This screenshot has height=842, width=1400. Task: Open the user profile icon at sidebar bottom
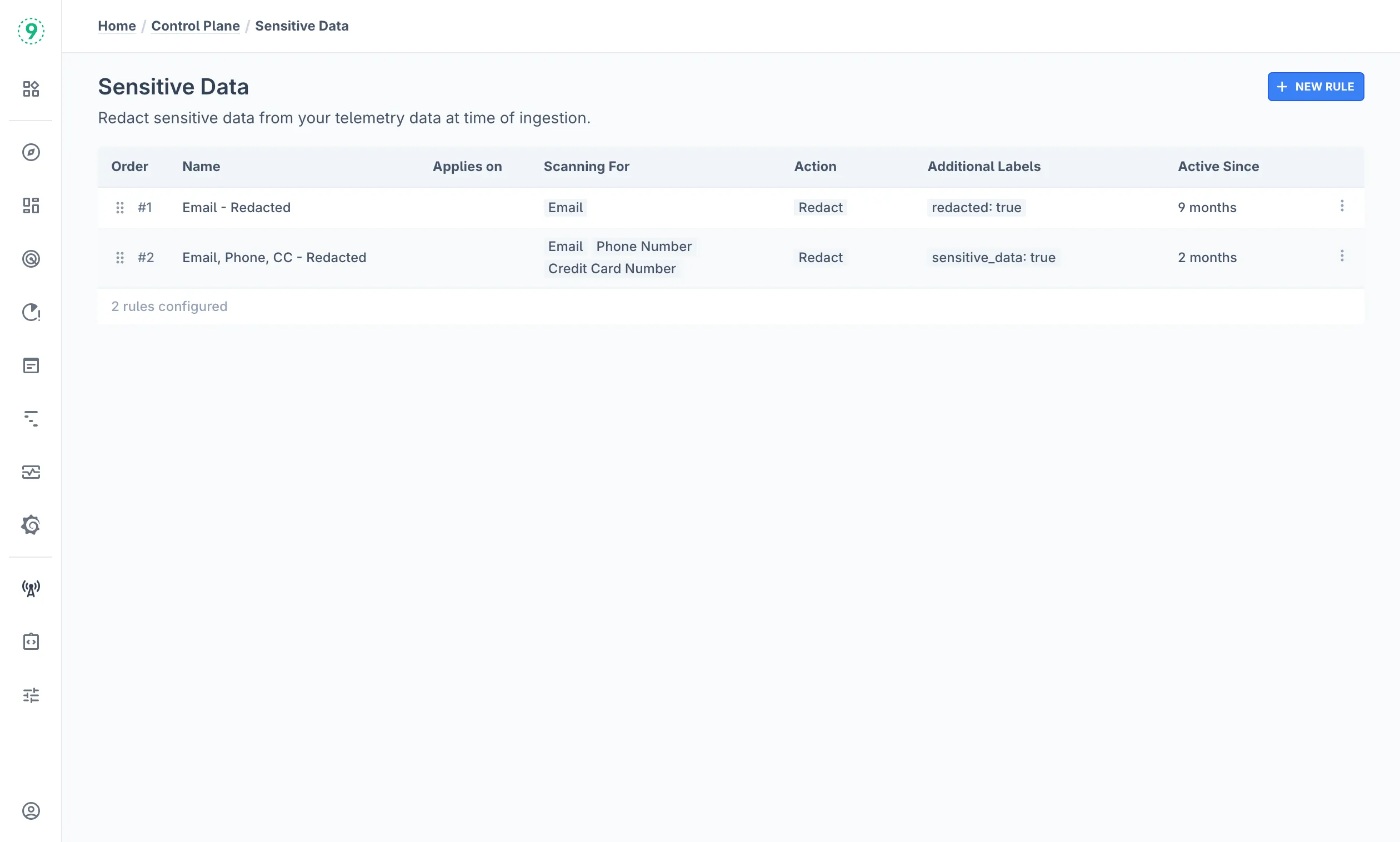coord(31,811)
